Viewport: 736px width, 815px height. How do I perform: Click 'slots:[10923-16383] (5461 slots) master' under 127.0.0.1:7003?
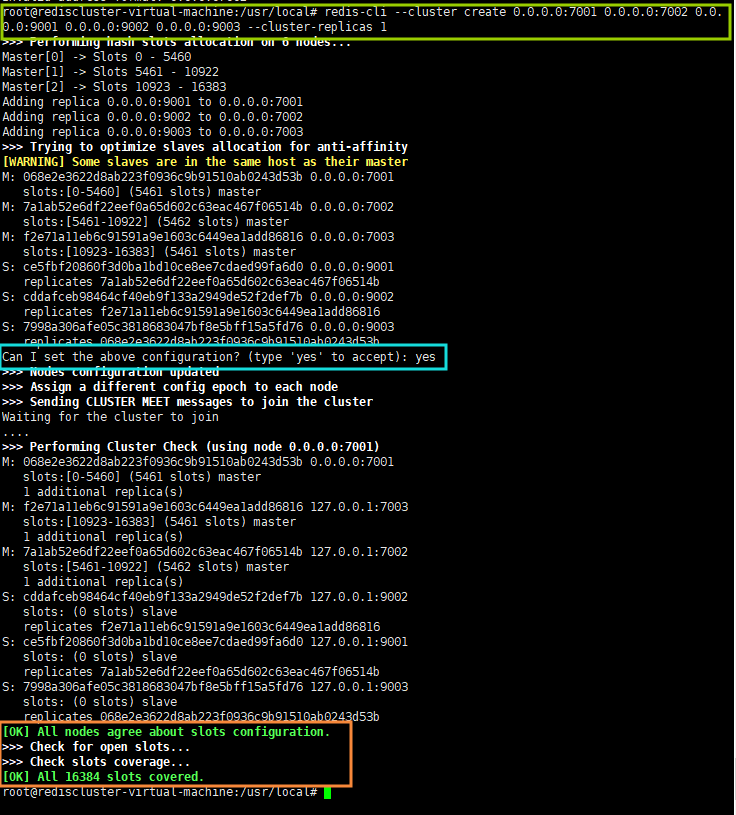click(x=160, y=522)
